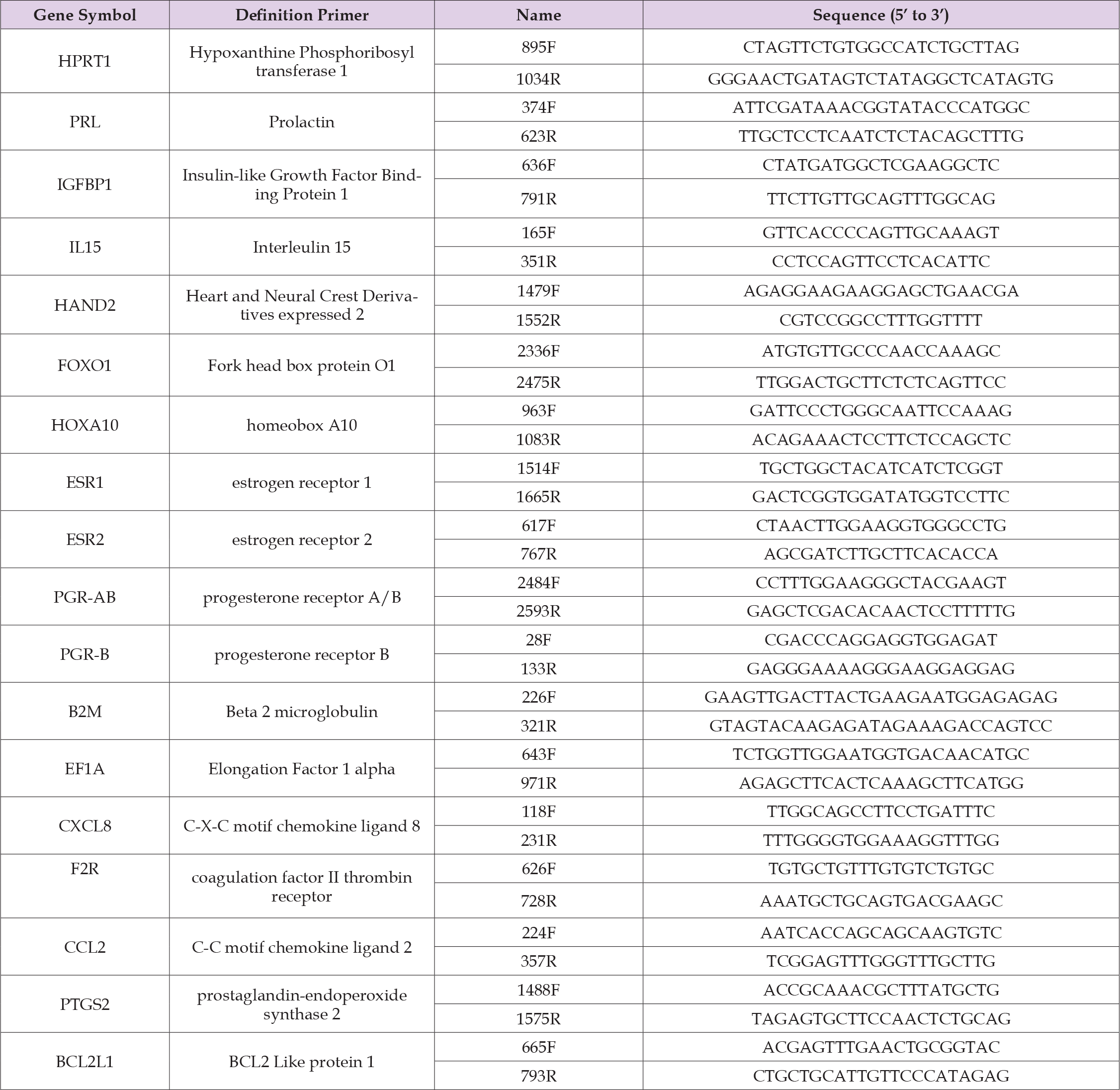Select the homeobox A10 definition cell
Viewport: 1120px width, 1090px height.
302,425
